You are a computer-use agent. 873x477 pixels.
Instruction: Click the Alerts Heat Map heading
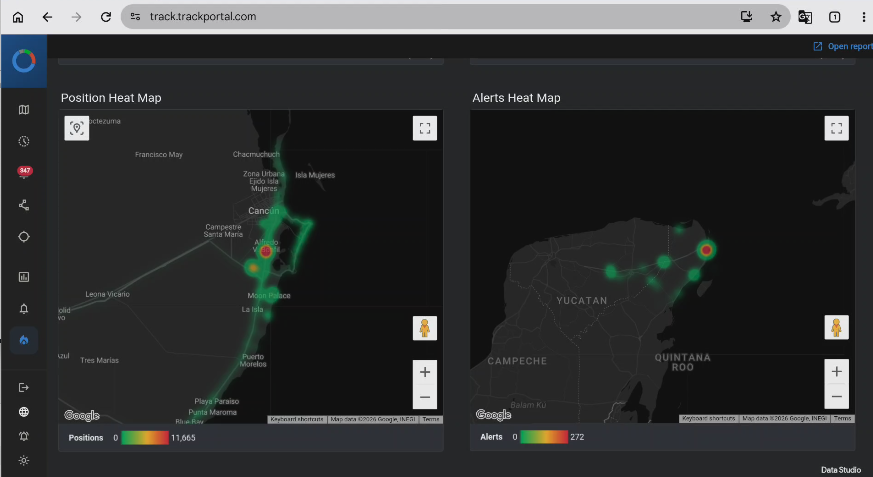point(516,98)
